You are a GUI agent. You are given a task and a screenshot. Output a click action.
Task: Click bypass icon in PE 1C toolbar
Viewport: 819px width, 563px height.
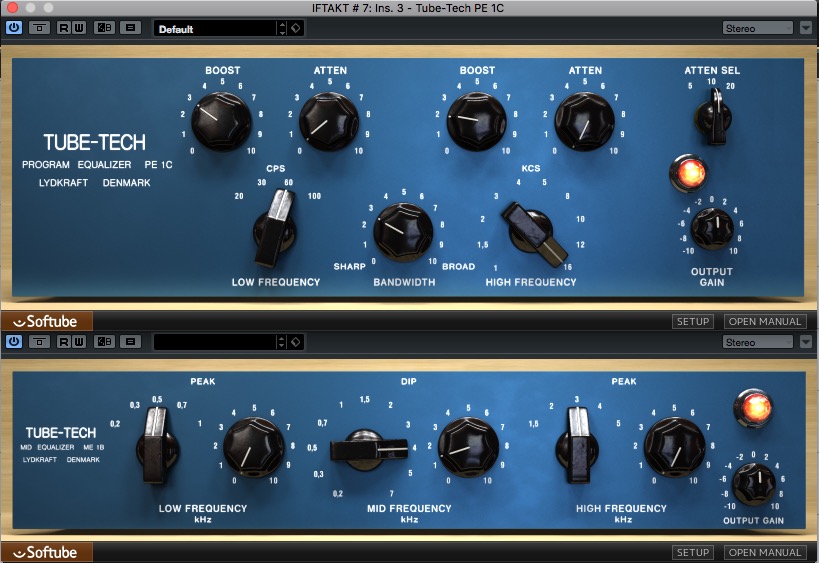[x=39, y=28]
